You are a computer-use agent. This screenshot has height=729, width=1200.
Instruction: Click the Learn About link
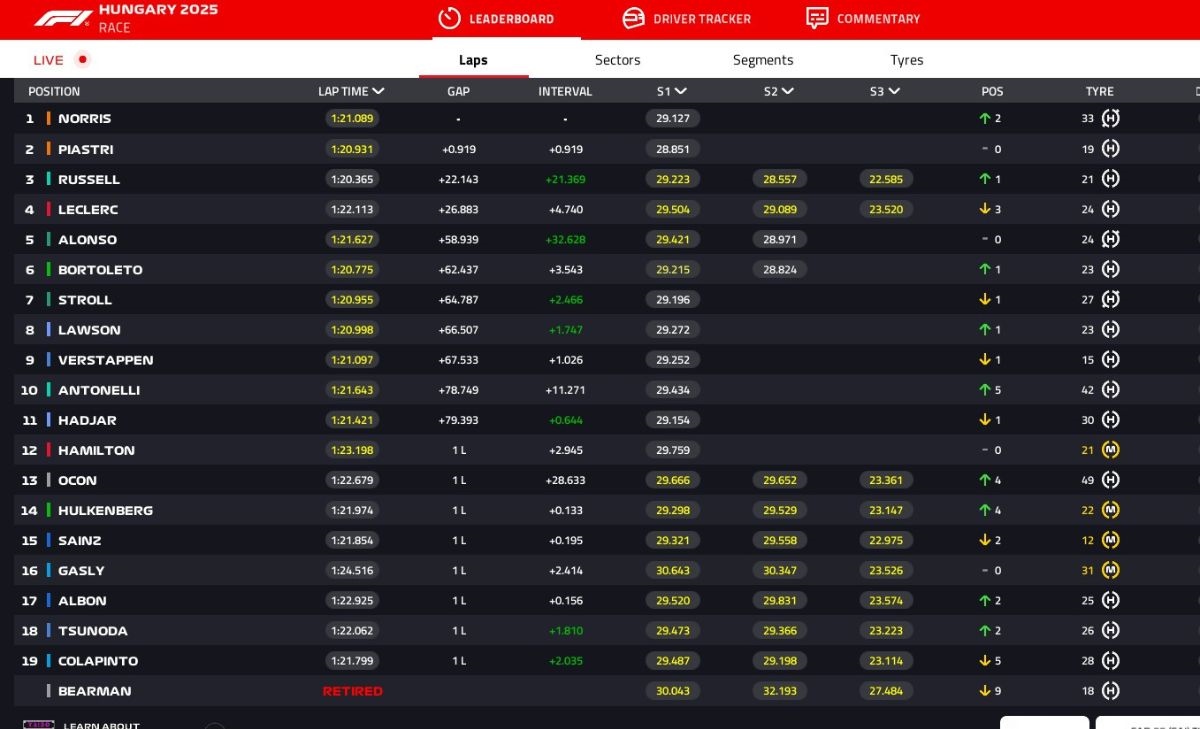point(101,725)
